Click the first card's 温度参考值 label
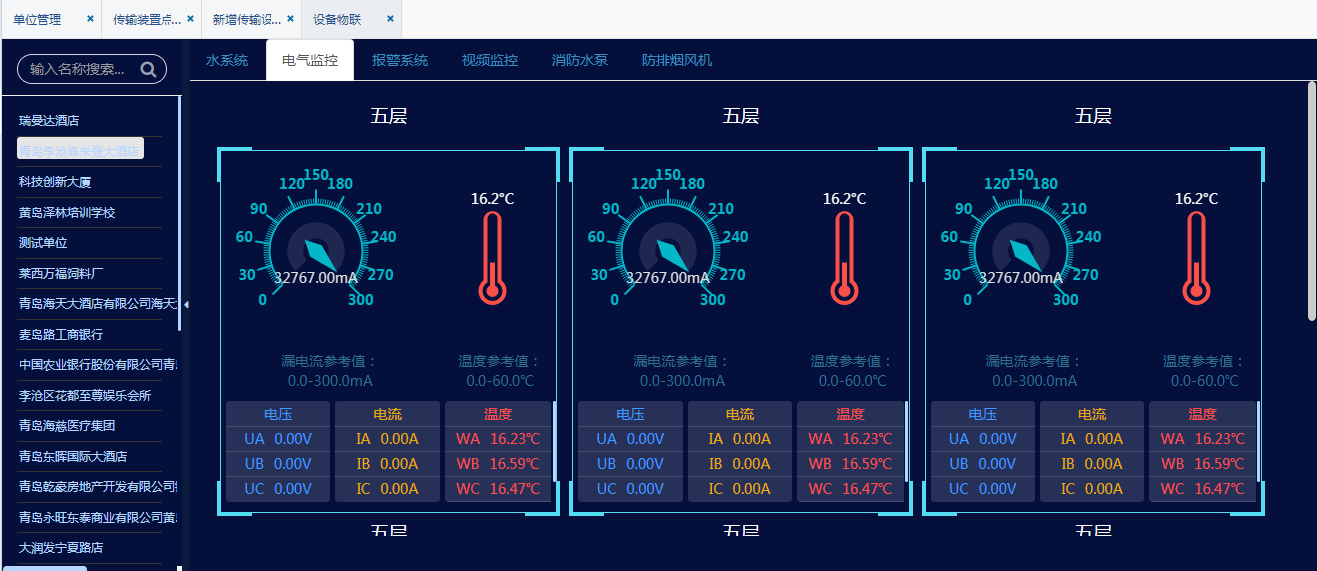Screen dimensions: 1317x571 500,361
